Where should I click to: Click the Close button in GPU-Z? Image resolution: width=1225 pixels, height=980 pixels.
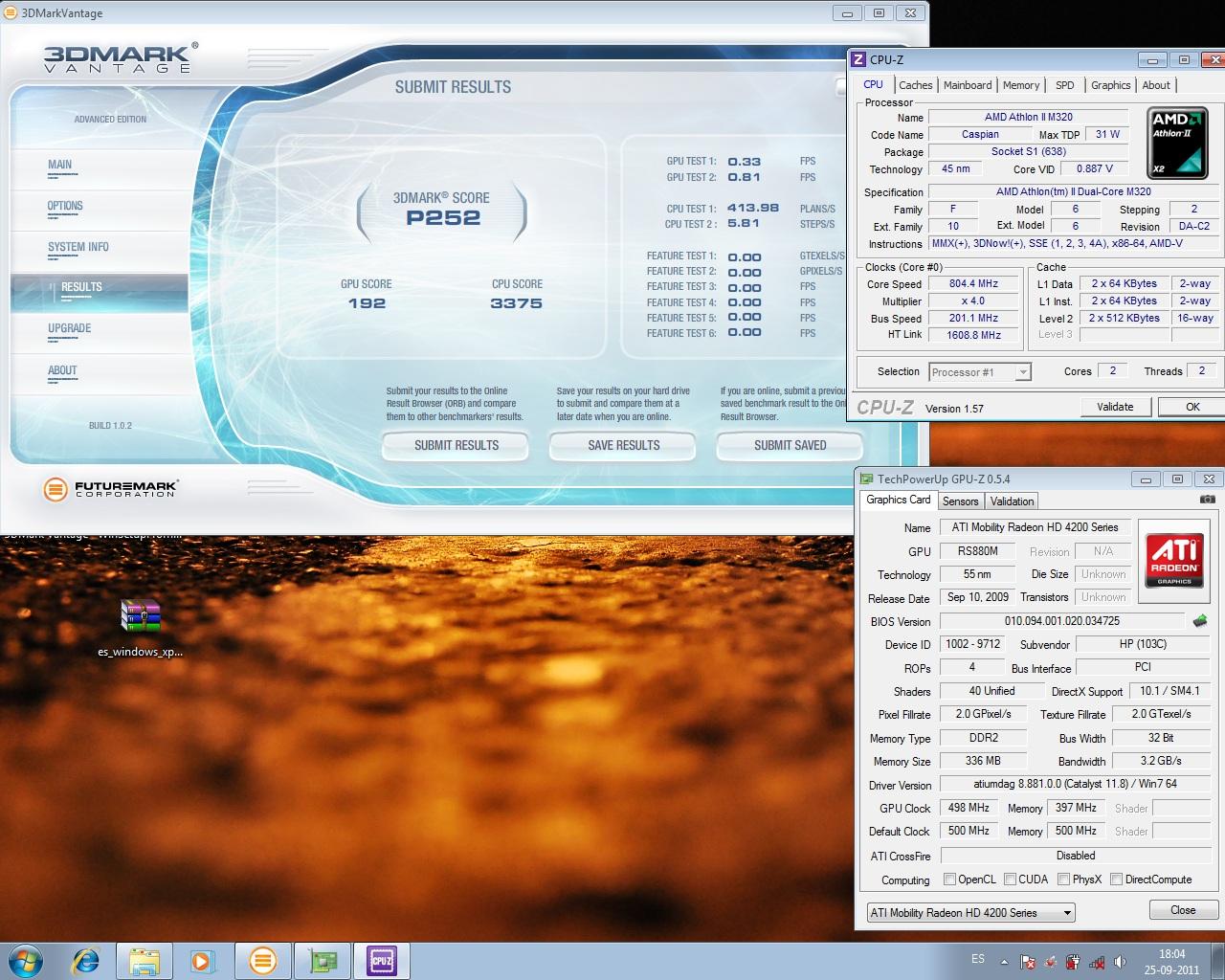[1183, 910]
